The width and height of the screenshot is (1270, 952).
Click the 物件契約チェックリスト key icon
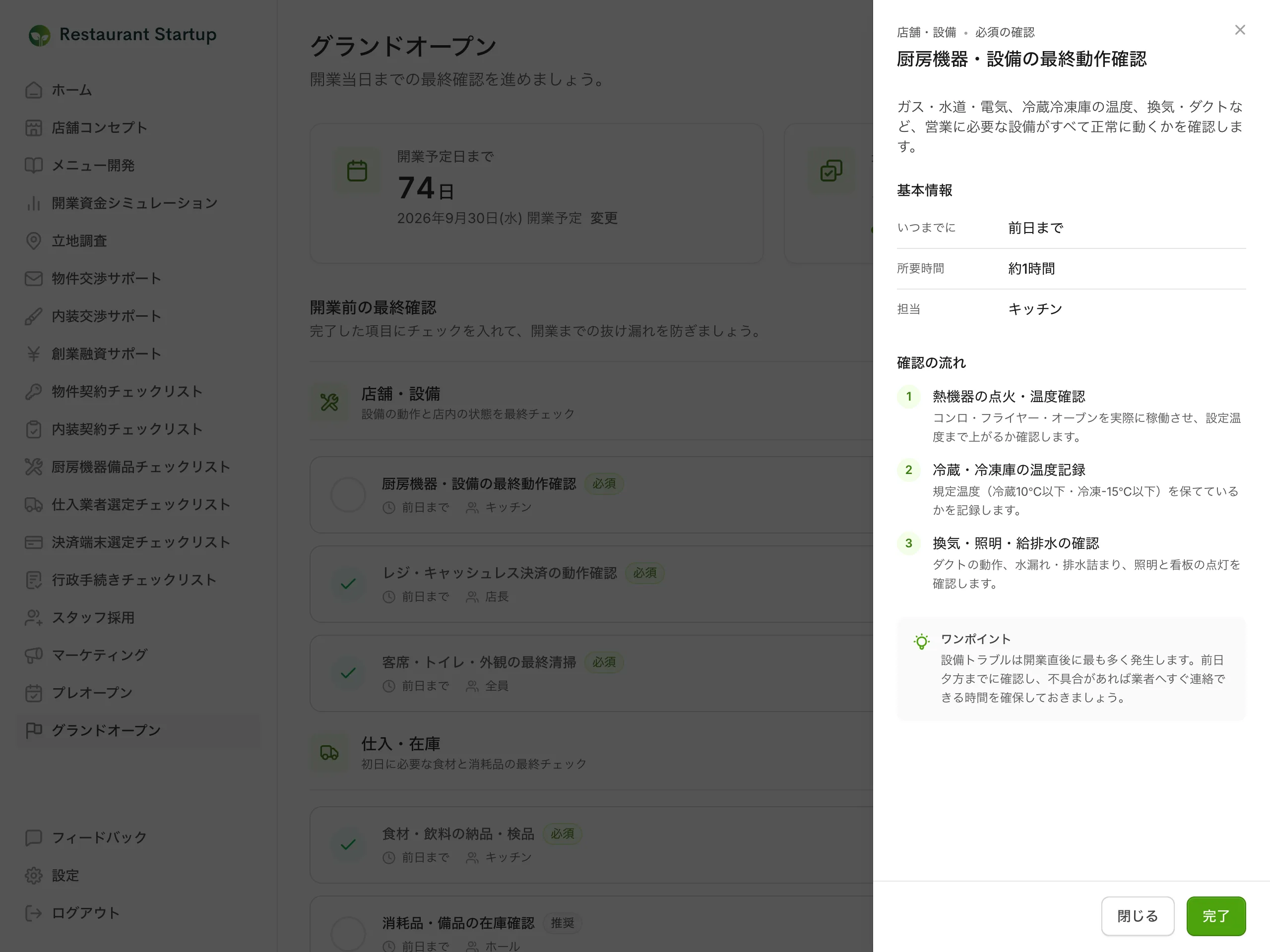[x=34, y=391]
